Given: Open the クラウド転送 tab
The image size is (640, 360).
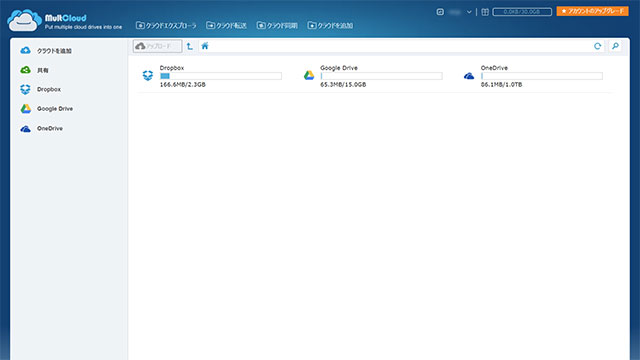Looking at the screenshot, I should 227,25.
